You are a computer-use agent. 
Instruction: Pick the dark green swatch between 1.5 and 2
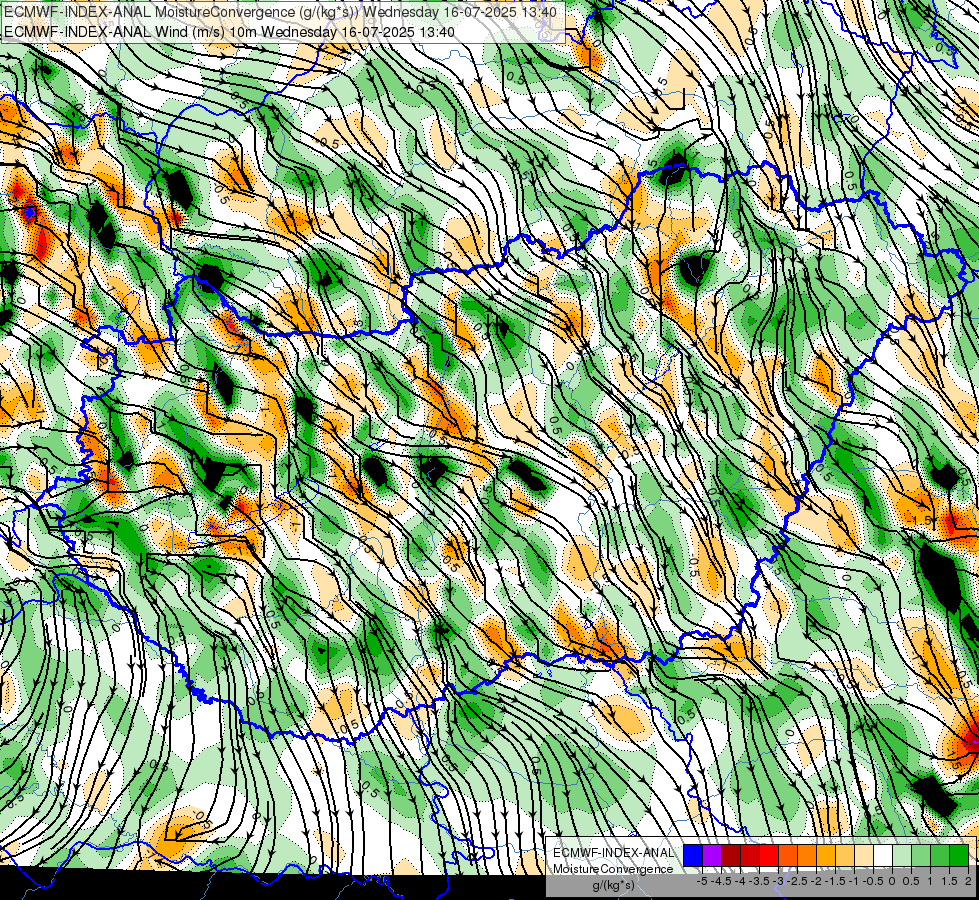coord(958,856)
